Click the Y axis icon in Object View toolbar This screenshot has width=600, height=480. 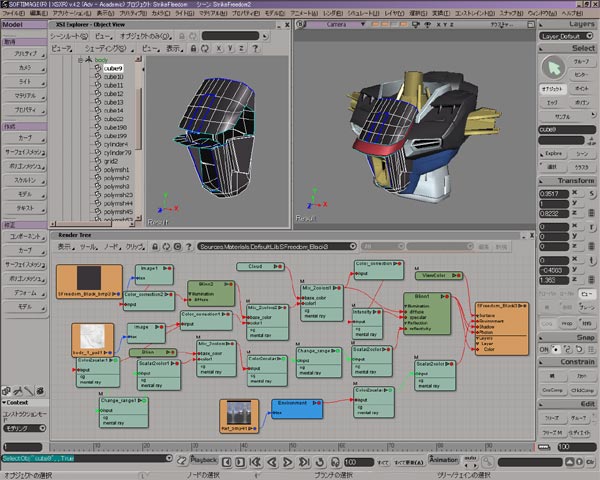click(230, 49)
